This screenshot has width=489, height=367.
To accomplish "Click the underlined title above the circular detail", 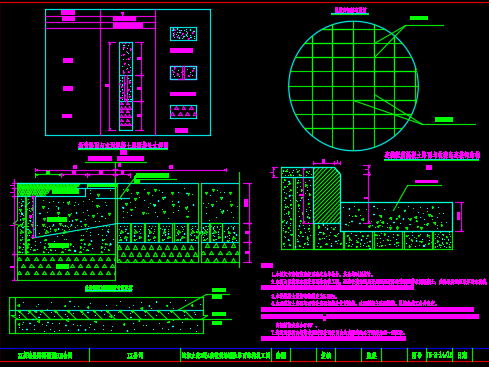I will click(350, 11).
